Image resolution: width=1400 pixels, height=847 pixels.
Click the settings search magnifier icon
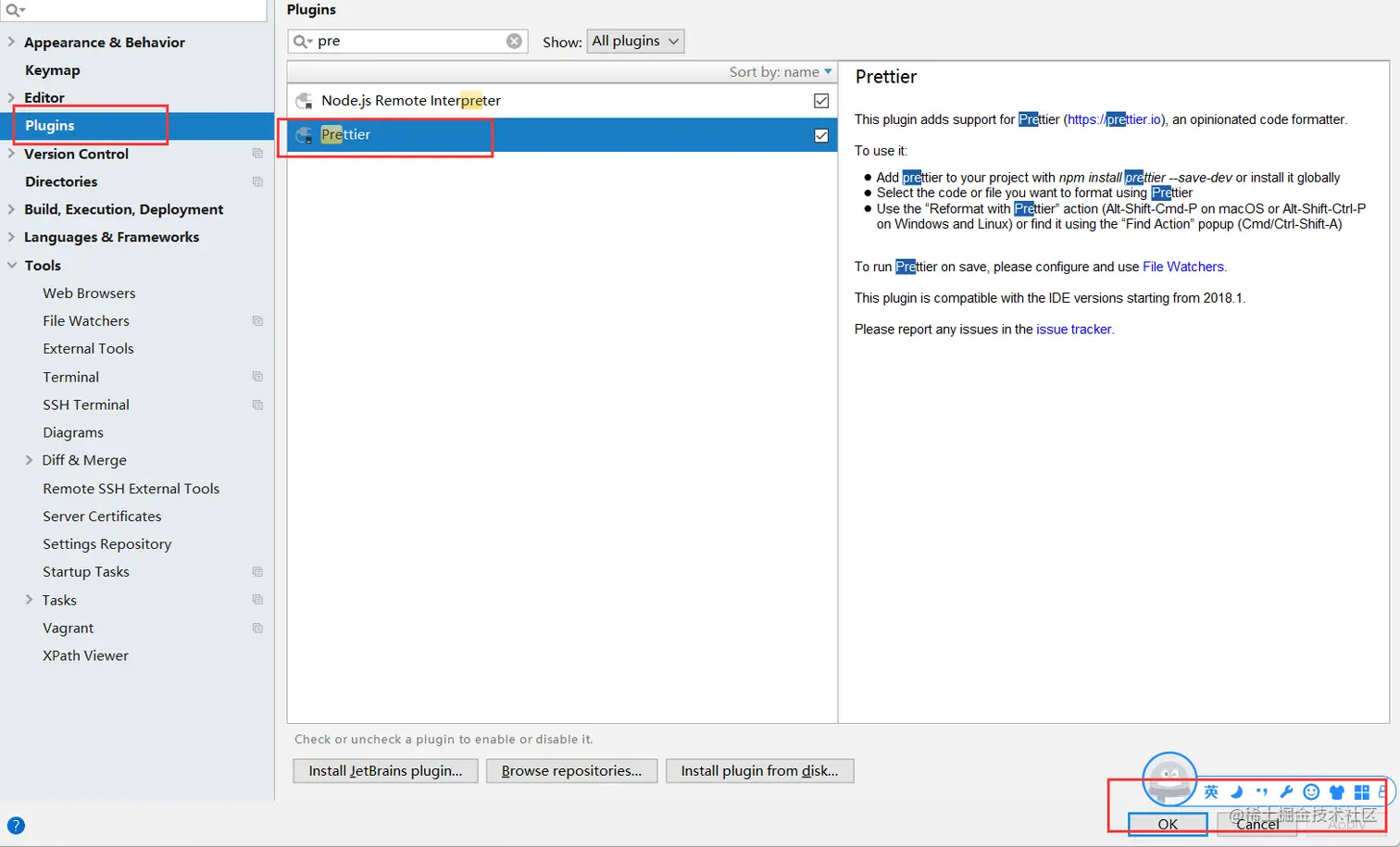(x=15, y=10)
